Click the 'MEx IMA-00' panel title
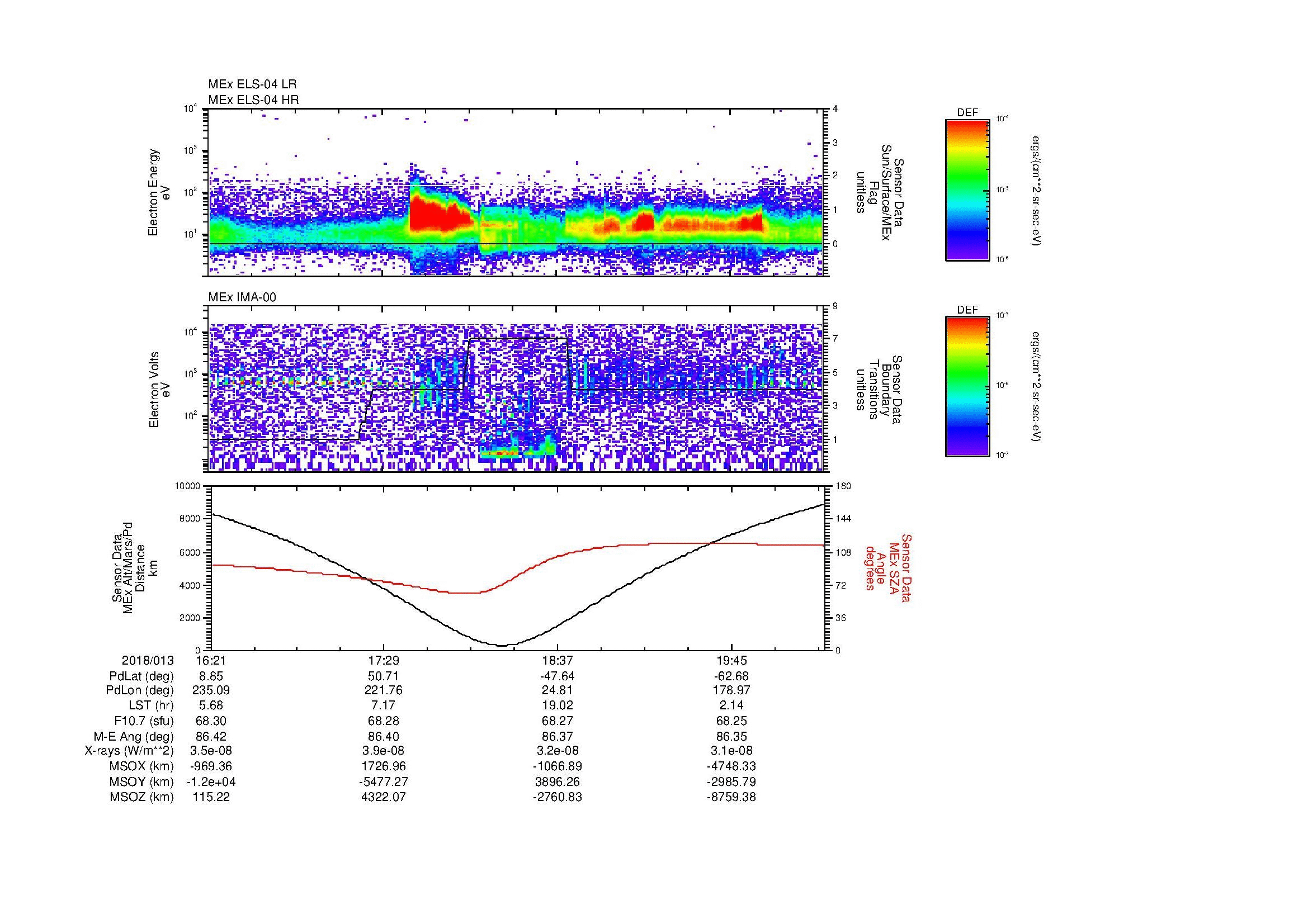This screenshot has height=924, width=1308. pos(242,297)
